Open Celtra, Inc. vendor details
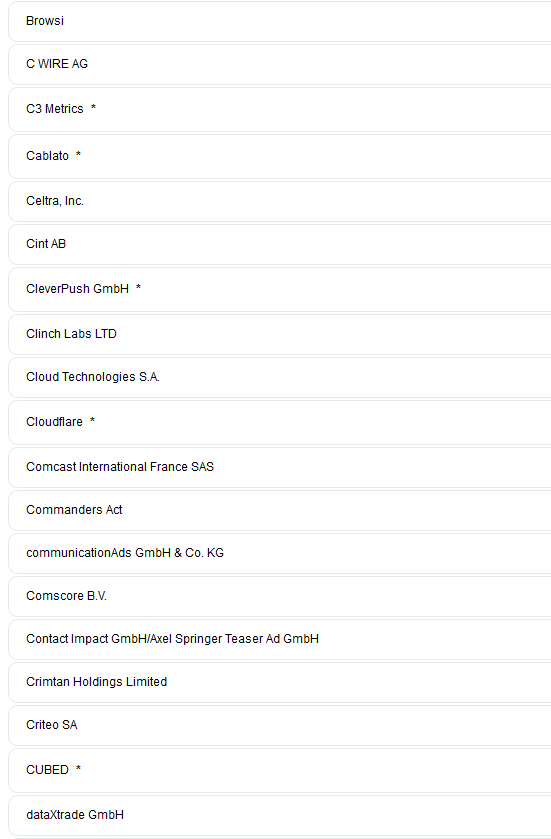Screen dimensions: 551x839 tap(280, 201)
